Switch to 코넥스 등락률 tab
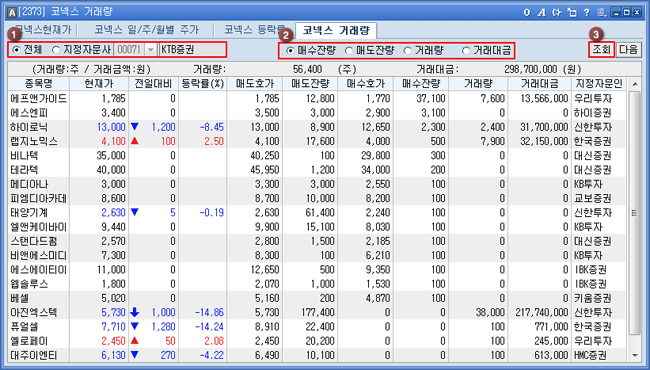 (255, 30)
